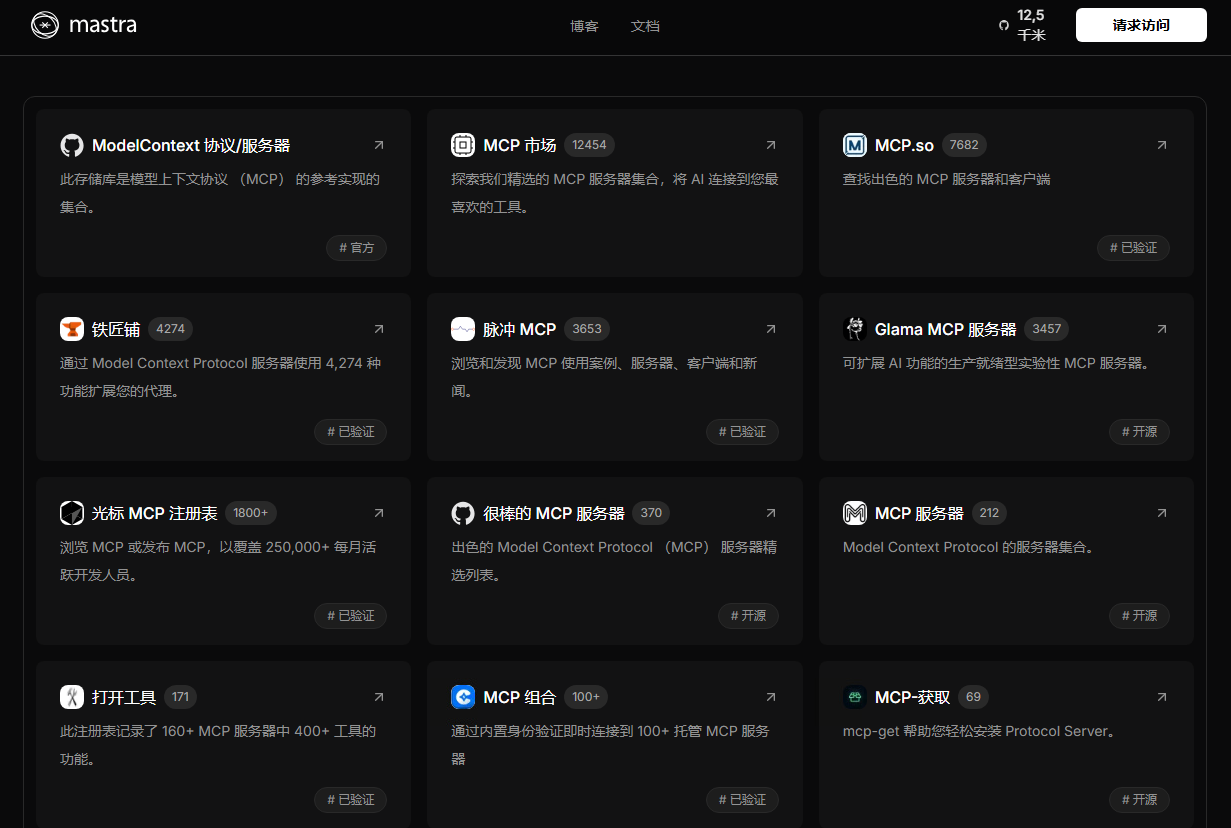Click # 开源 tag on 很棒的 MCP 服务器 card
This screenshot has width=1231, height=828.
pyautogui.click(x=748, y=616)
